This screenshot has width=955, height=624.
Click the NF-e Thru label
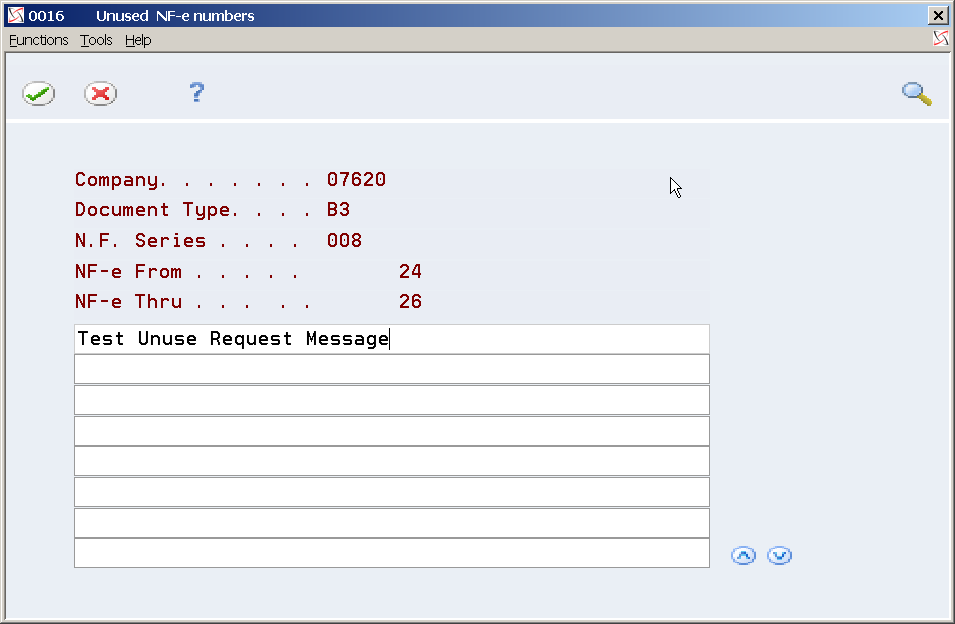129,301
